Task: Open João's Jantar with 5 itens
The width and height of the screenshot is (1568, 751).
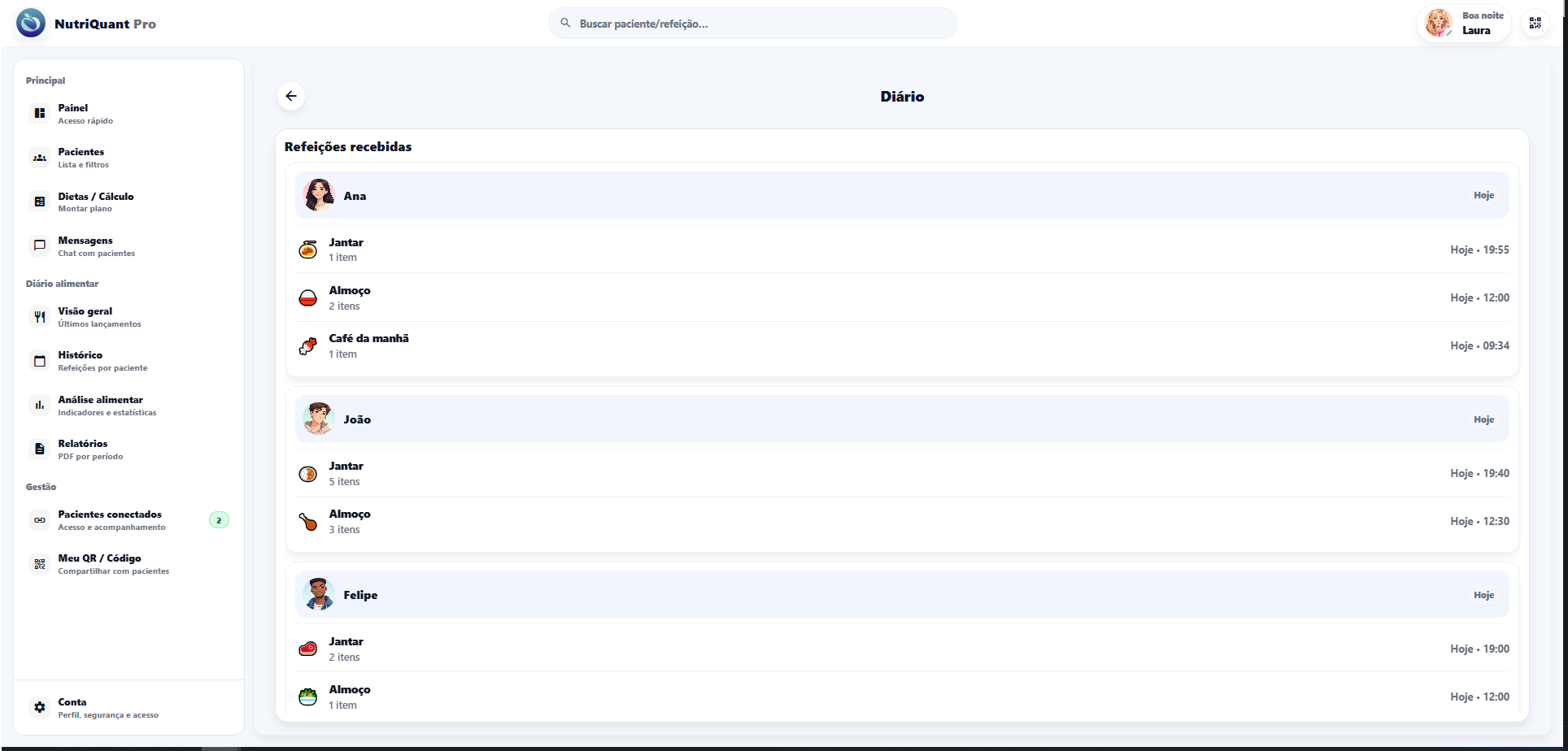Action: (x=902, y=473)
